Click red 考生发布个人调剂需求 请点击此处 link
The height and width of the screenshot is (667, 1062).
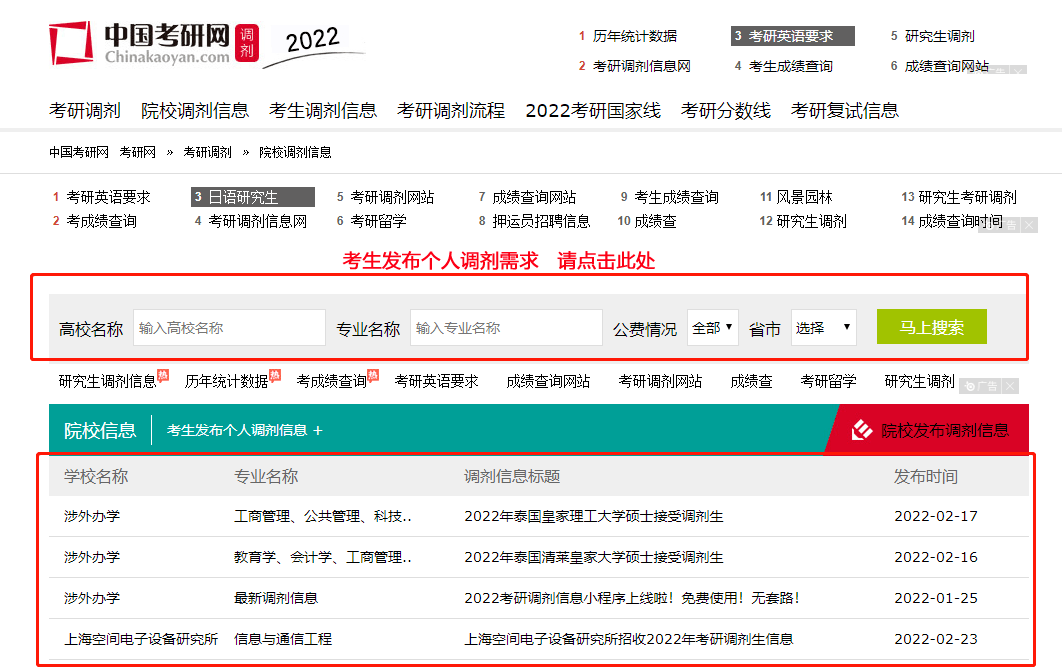[x=499, y=261]
